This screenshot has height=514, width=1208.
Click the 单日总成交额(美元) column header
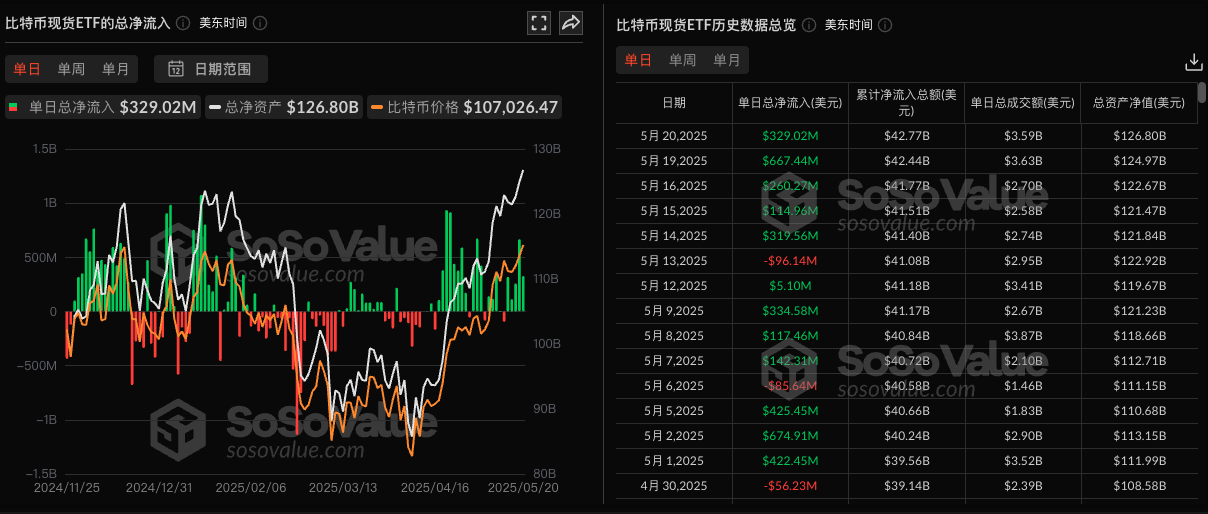pos(1022,102)
